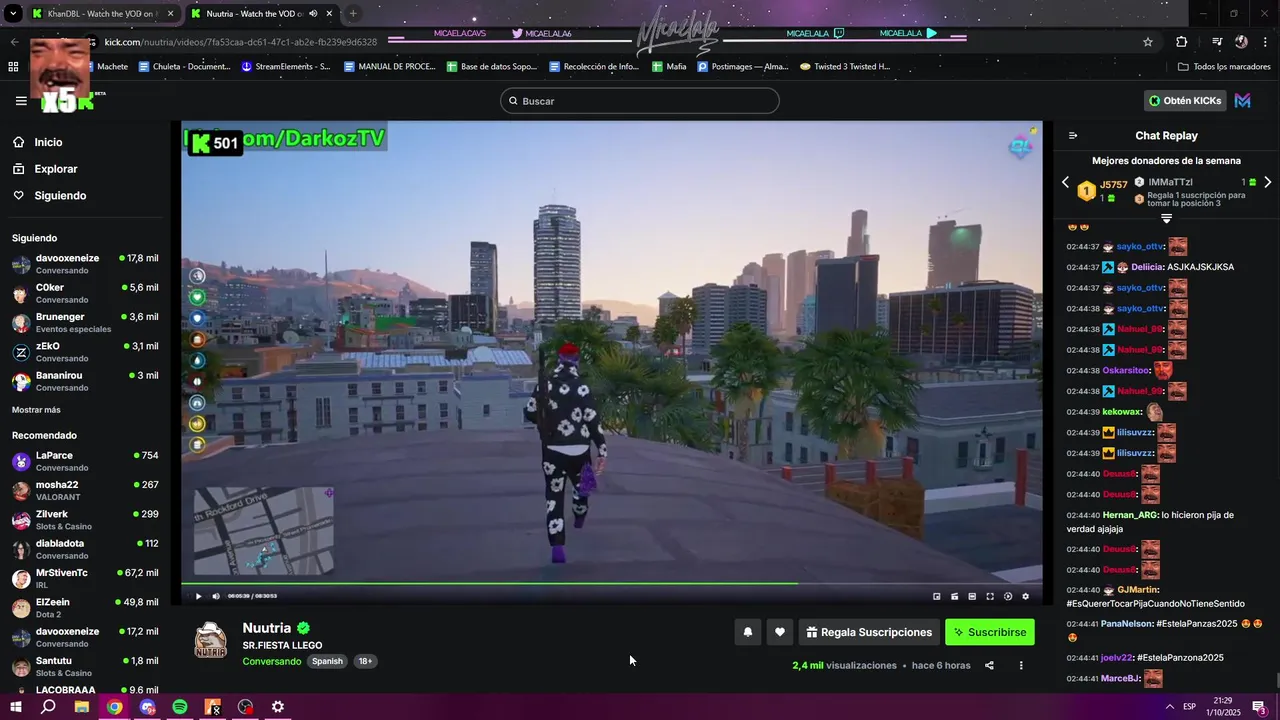Viewport: 1280px width, 720px height.
Task: Open the Mafia bookmark
Action: (669, 67)
